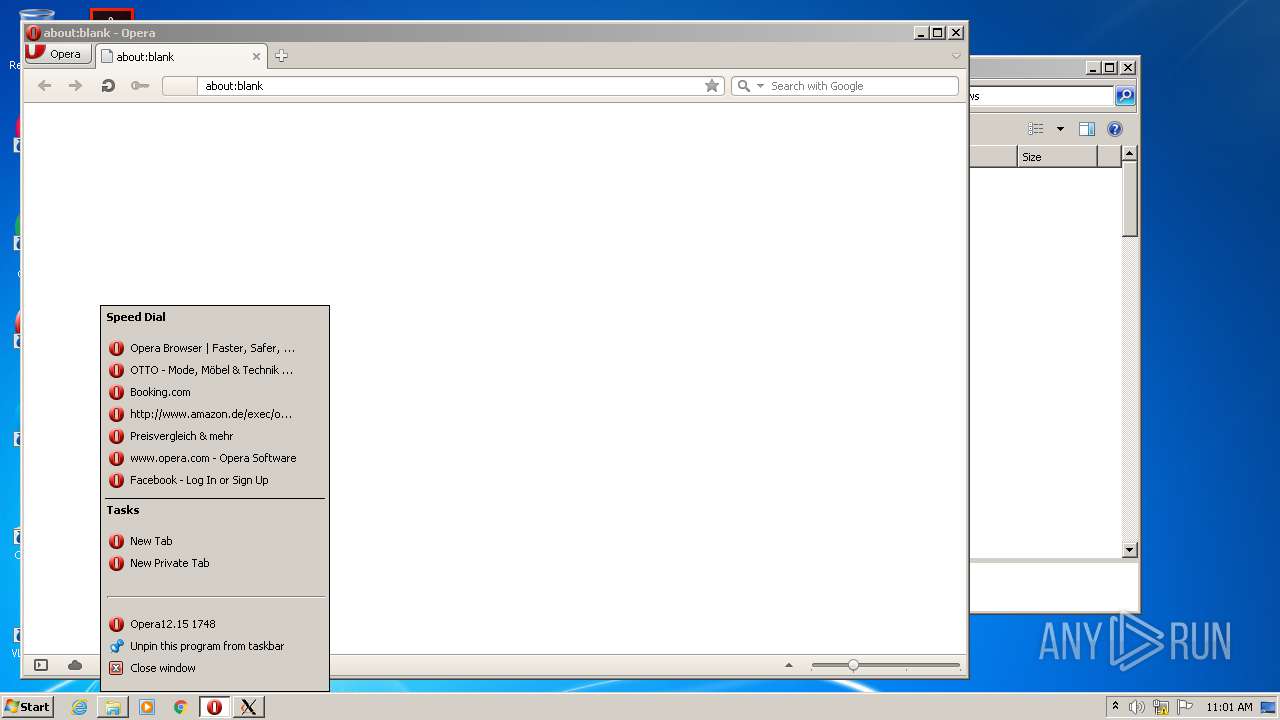This screenshot has width=1280, height=720.
Task: Sort by Size column in Explorer
Action: tap(1057, 157)
